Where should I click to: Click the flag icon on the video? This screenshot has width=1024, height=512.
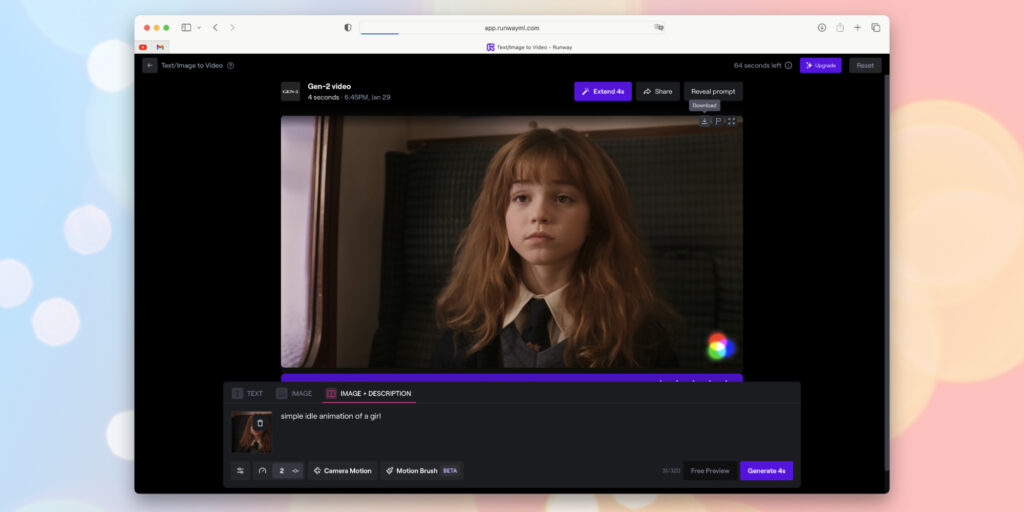coord(718,121)
